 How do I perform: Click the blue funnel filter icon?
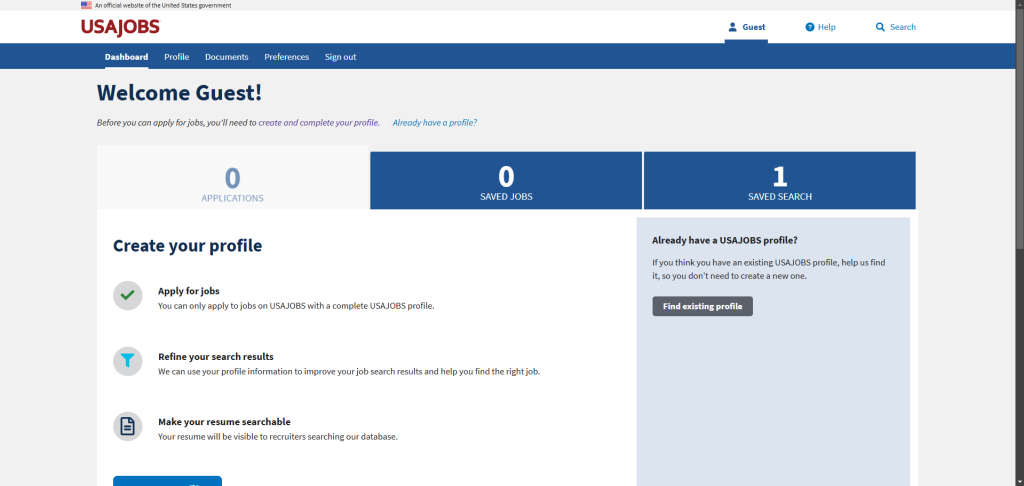click(x=127, y=361)
